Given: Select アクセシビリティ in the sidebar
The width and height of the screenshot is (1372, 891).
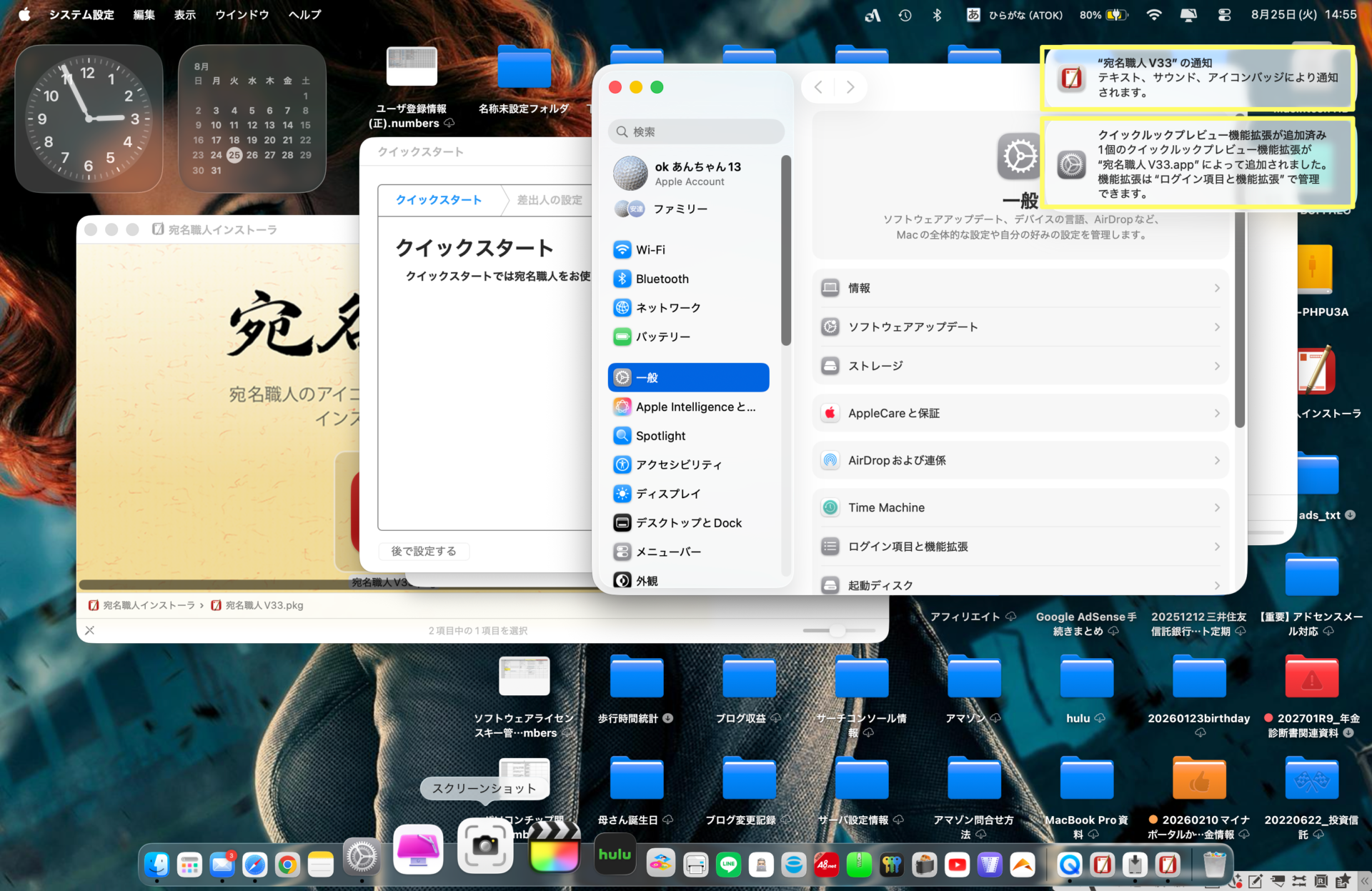Looking at the screenshot, I should click(x=688, y=464).
